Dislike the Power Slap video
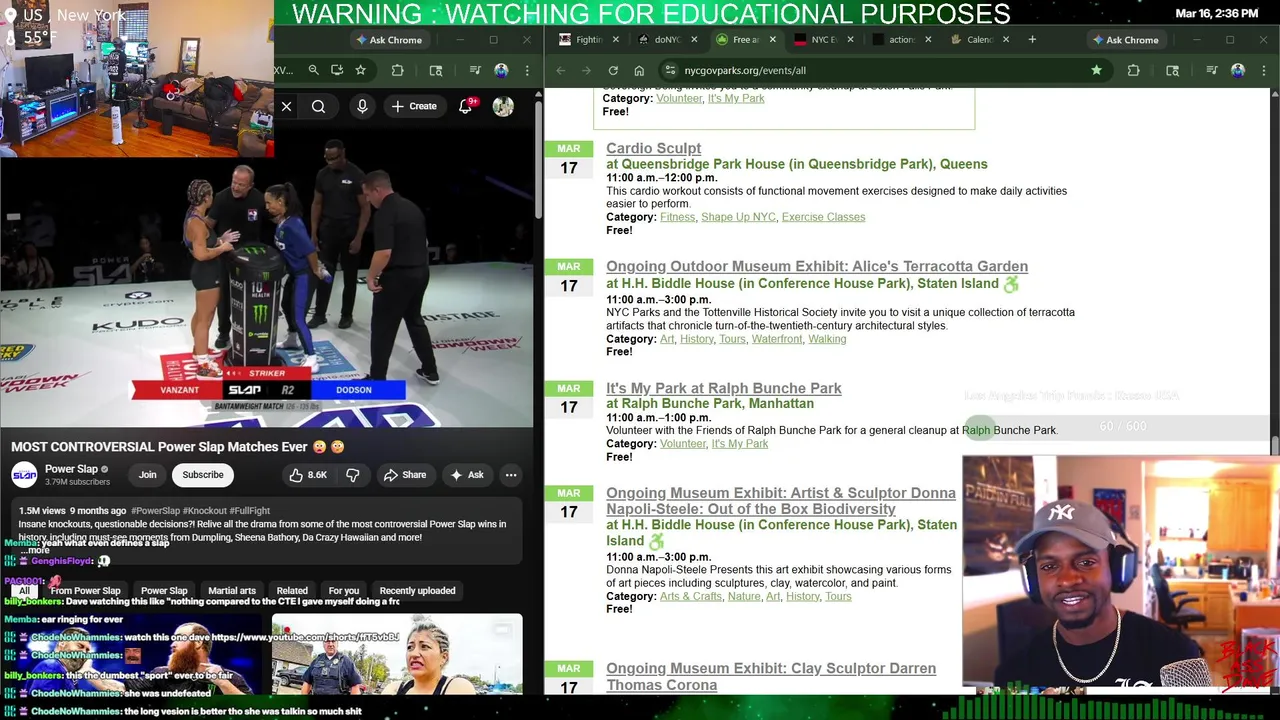 (352, 475)
